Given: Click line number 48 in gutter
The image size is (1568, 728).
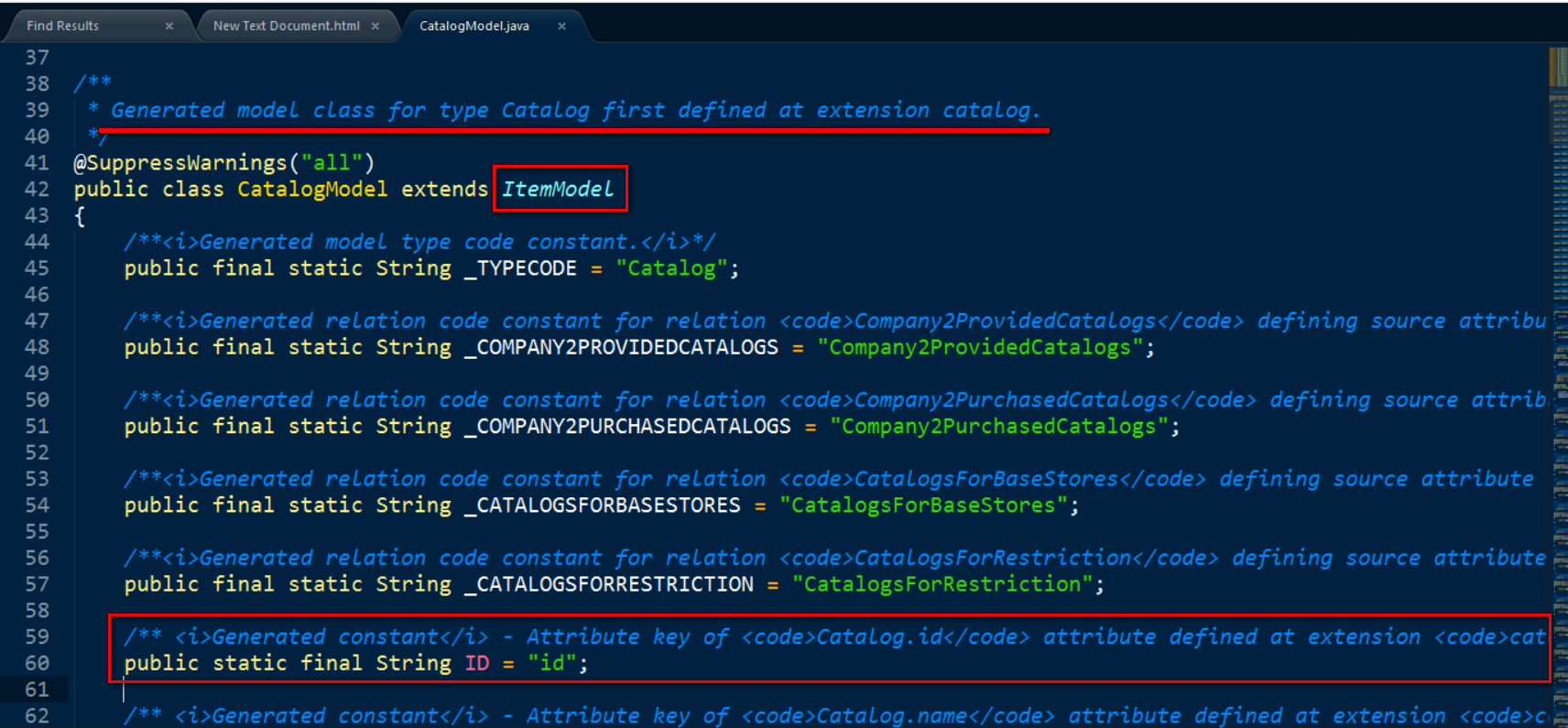Looking at the screenshot, I should (37, 347).
